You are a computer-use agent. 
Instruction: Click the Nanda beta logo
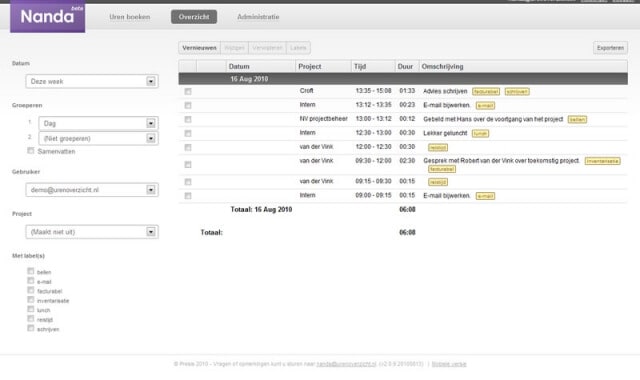coord(47,16)
